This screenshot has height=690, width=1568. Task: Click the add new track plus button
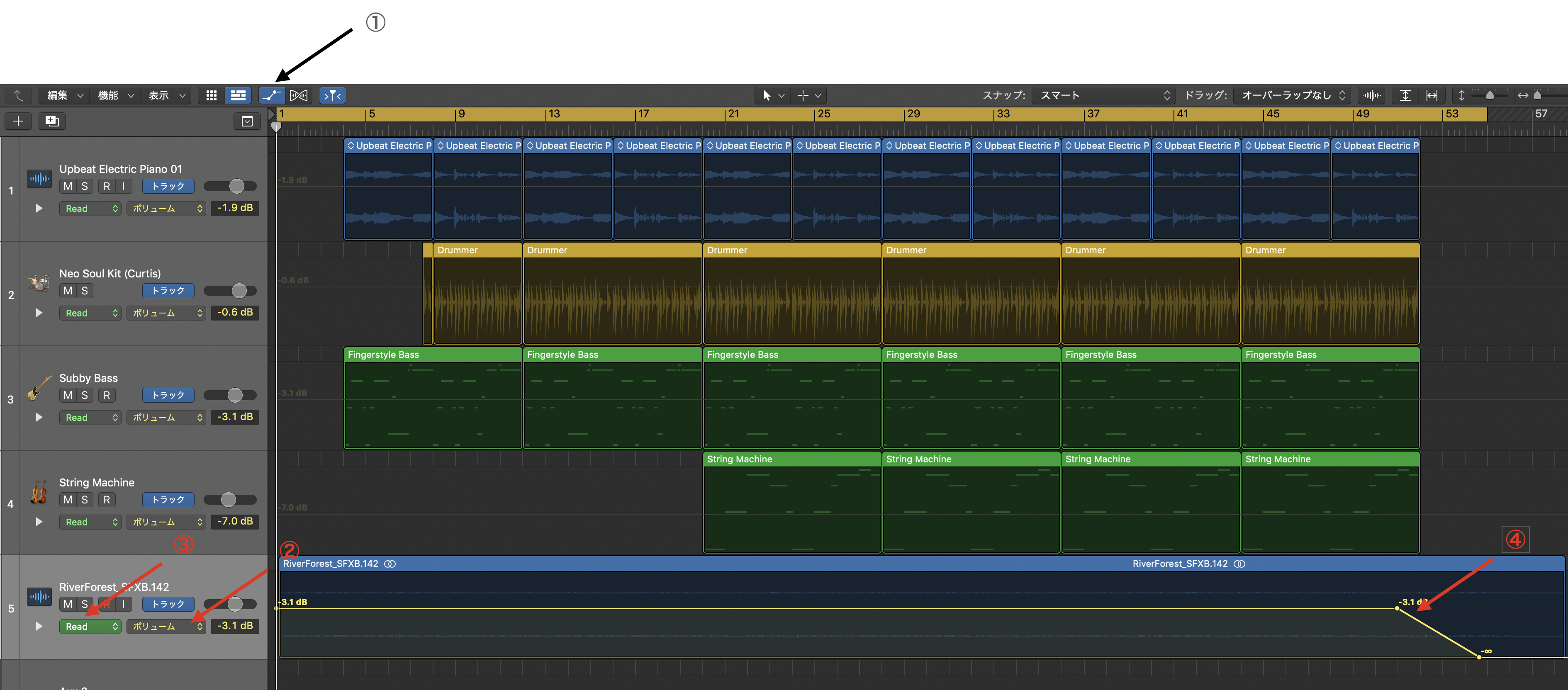(x=18, y=121)
